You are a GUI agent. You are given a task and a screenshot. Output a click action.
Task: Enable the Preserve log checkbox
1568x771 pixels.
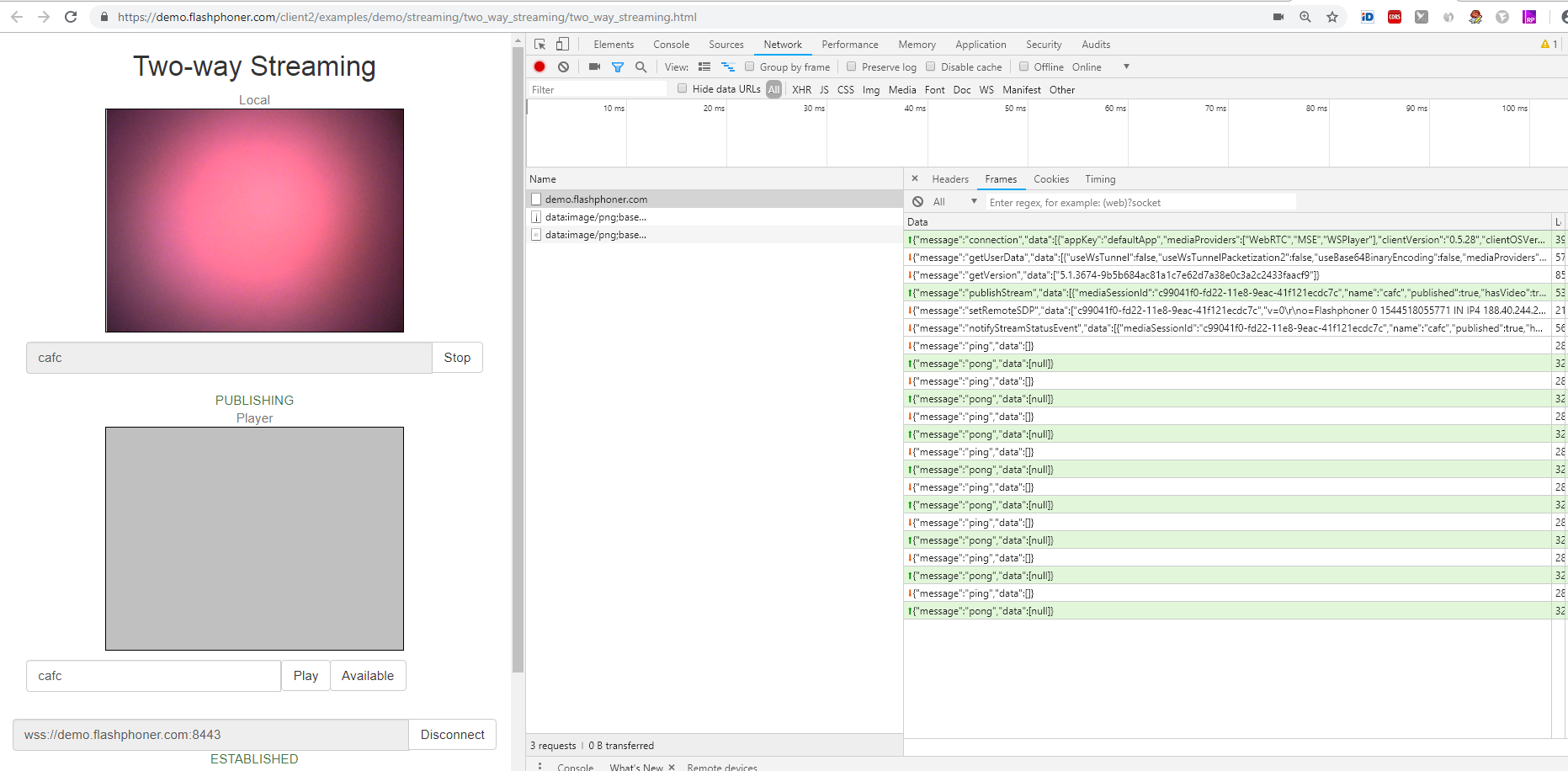click(852, 66)
